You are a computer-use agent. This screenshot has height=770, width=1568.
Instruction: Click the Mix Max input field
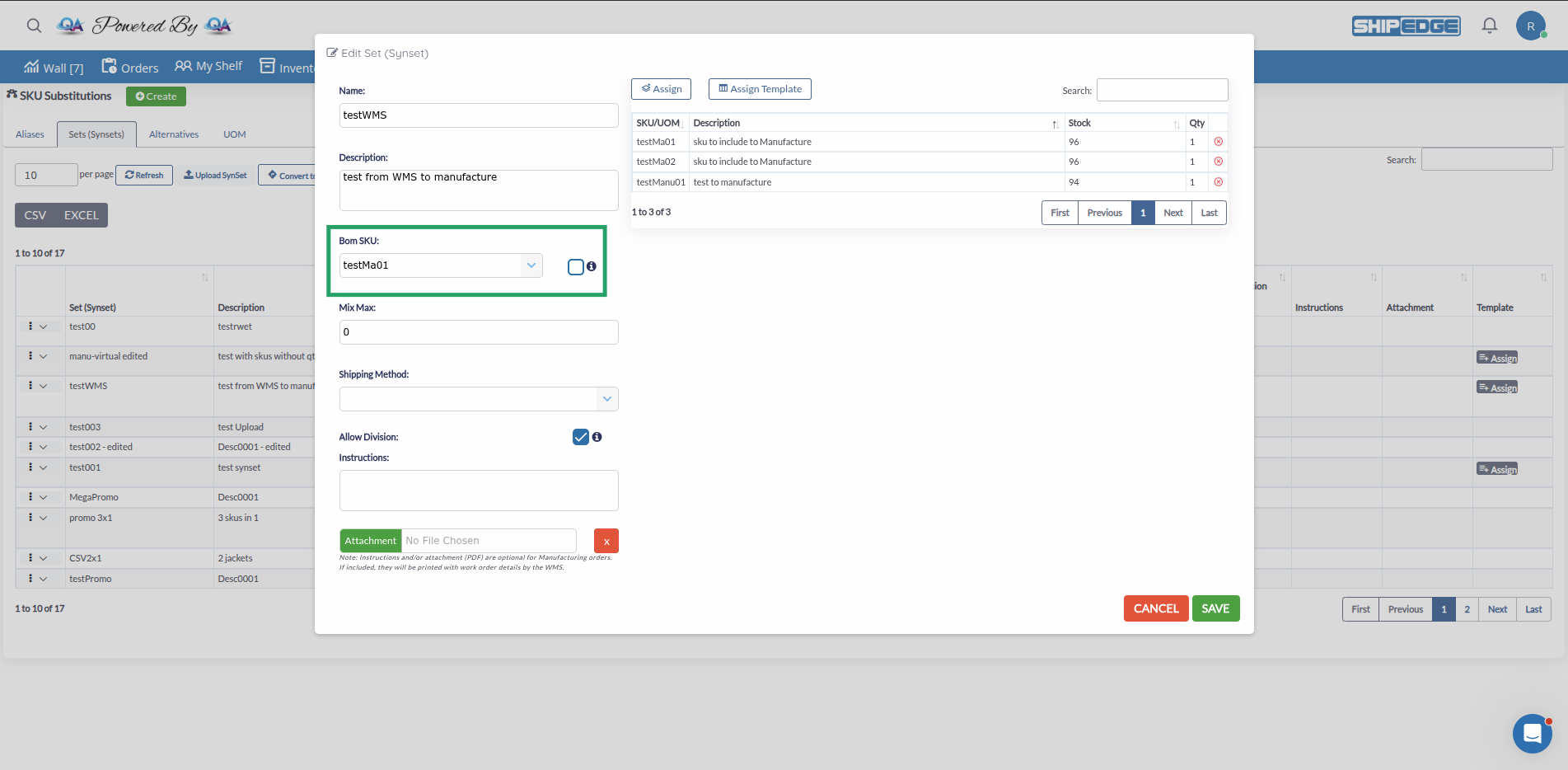(x=478, y=332)
